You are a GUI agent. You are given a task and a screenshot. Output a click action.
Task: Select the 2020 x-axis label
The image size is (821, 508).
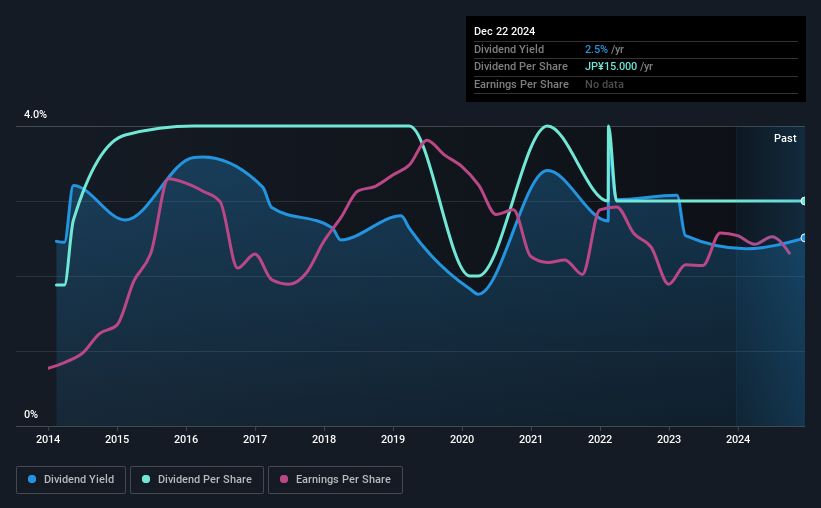[462, 439]
